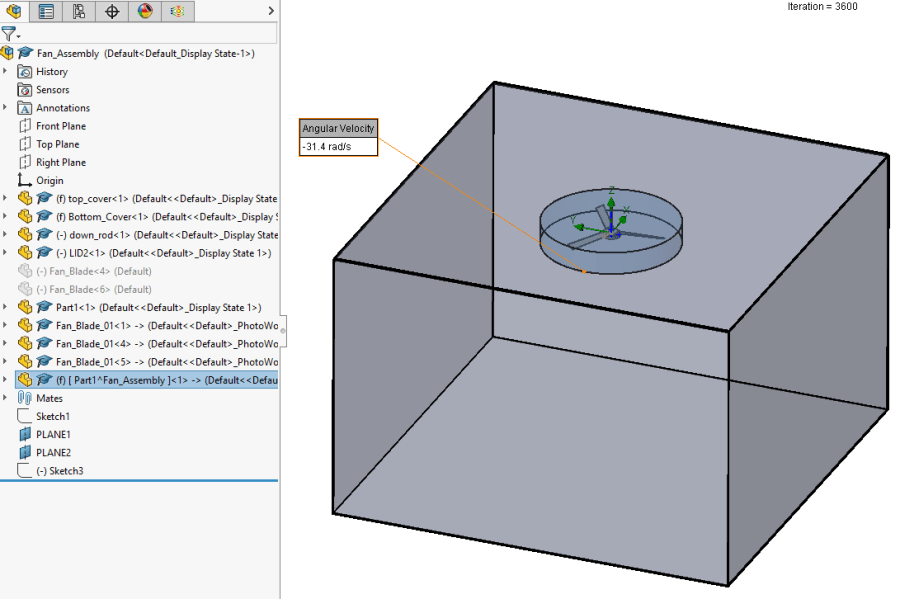
Task: Select the (-) Sketch3 item
Action: pyautogui.click(x=60, y=471)
